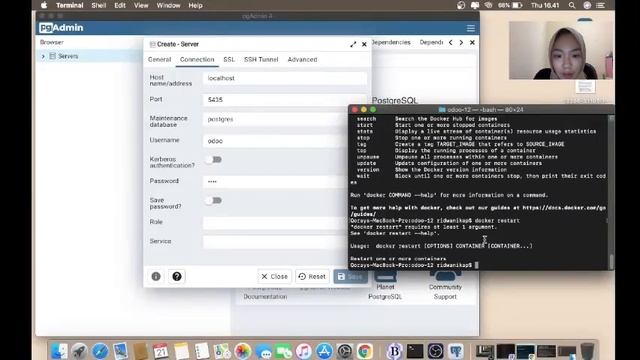Open the Terminal app icon in the Dock
Image resolution: width=640 pixels, height=360 pixels.
tap(415, 351)
